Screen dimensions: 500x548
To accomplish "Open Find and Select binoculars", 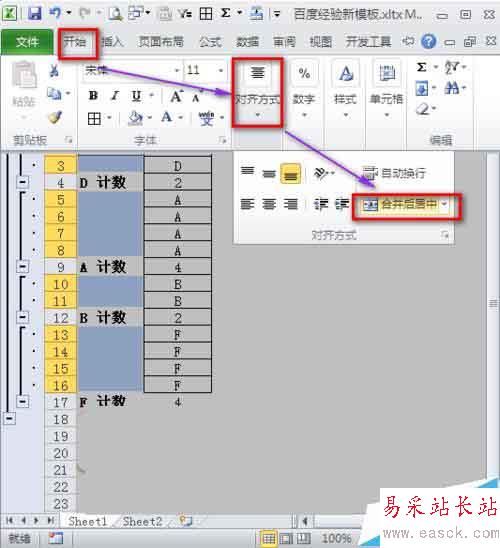I will tap(451, 88).
